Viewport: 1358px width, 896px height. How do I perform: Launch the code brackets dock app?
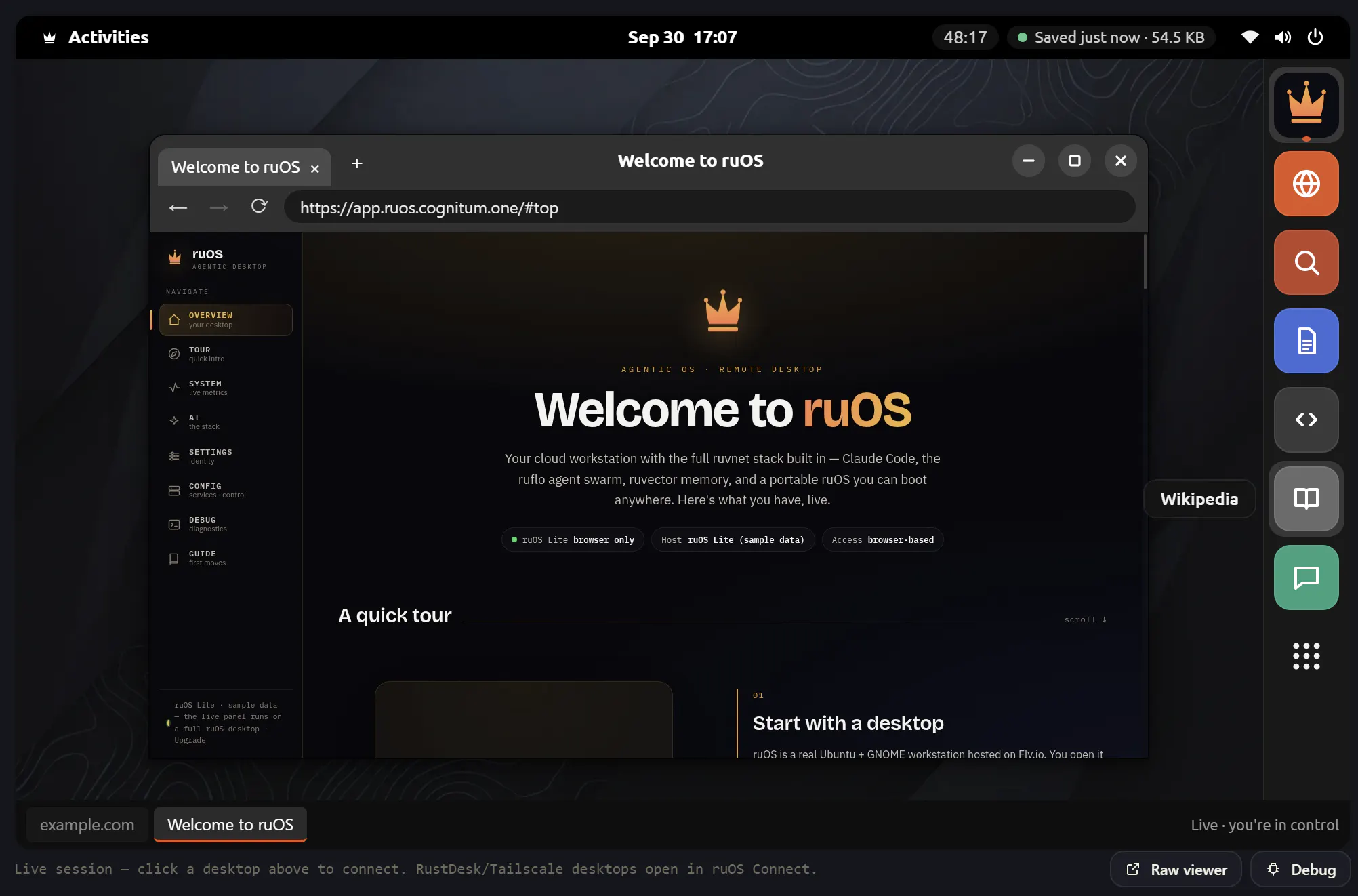1306,420
